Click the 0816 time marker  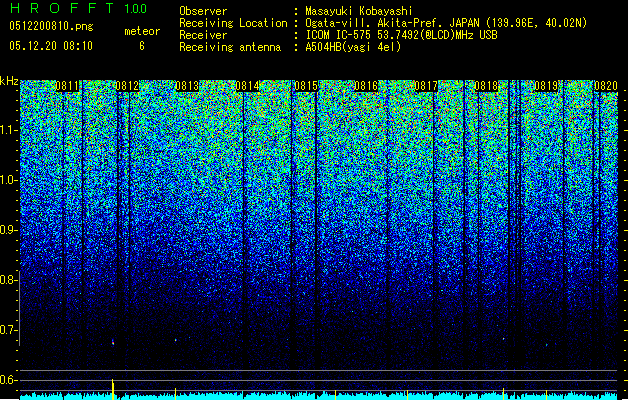coord(366,86)
